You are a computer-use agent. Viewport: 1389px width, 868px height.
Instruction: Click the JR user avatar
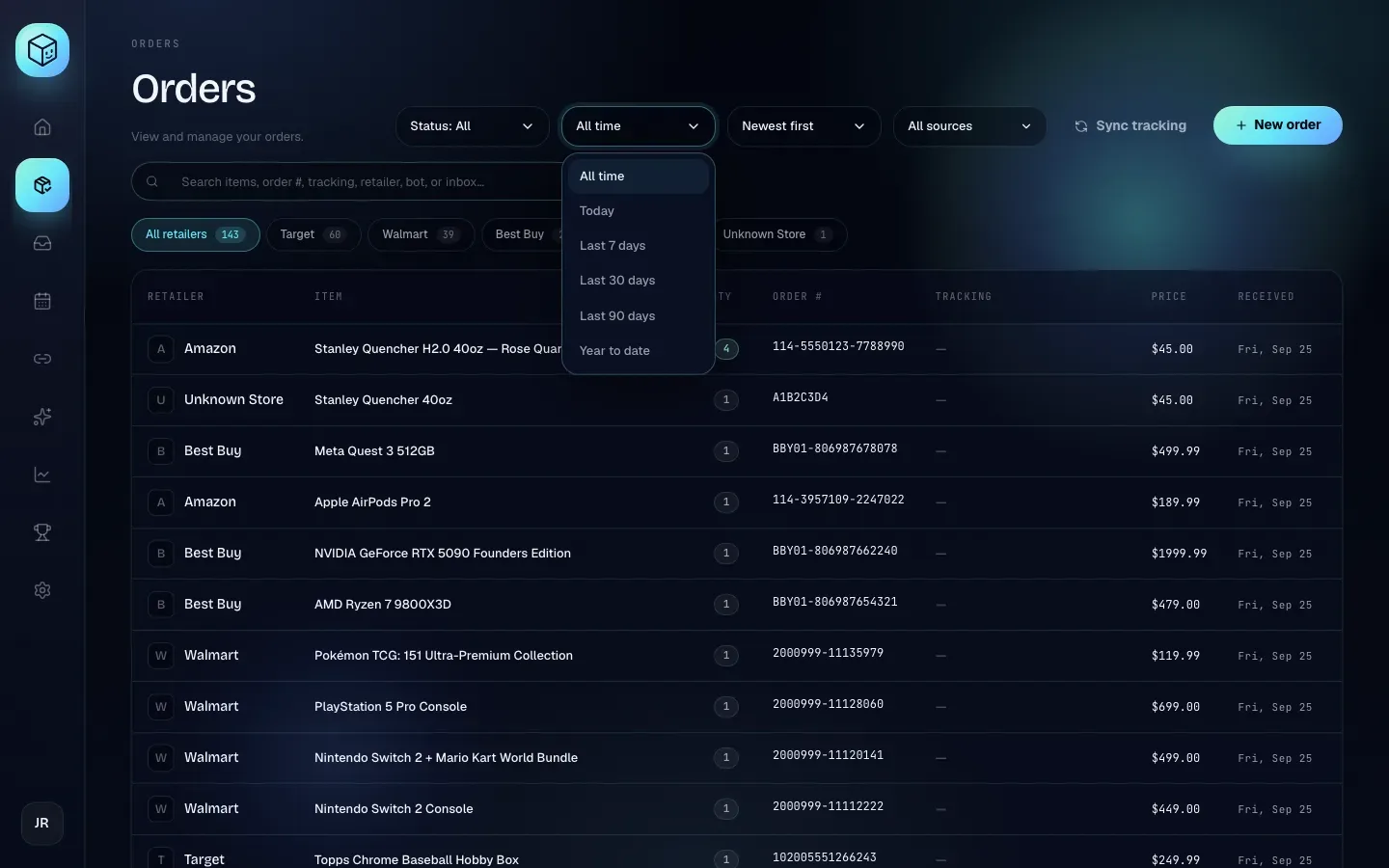(x=42, y=824)
